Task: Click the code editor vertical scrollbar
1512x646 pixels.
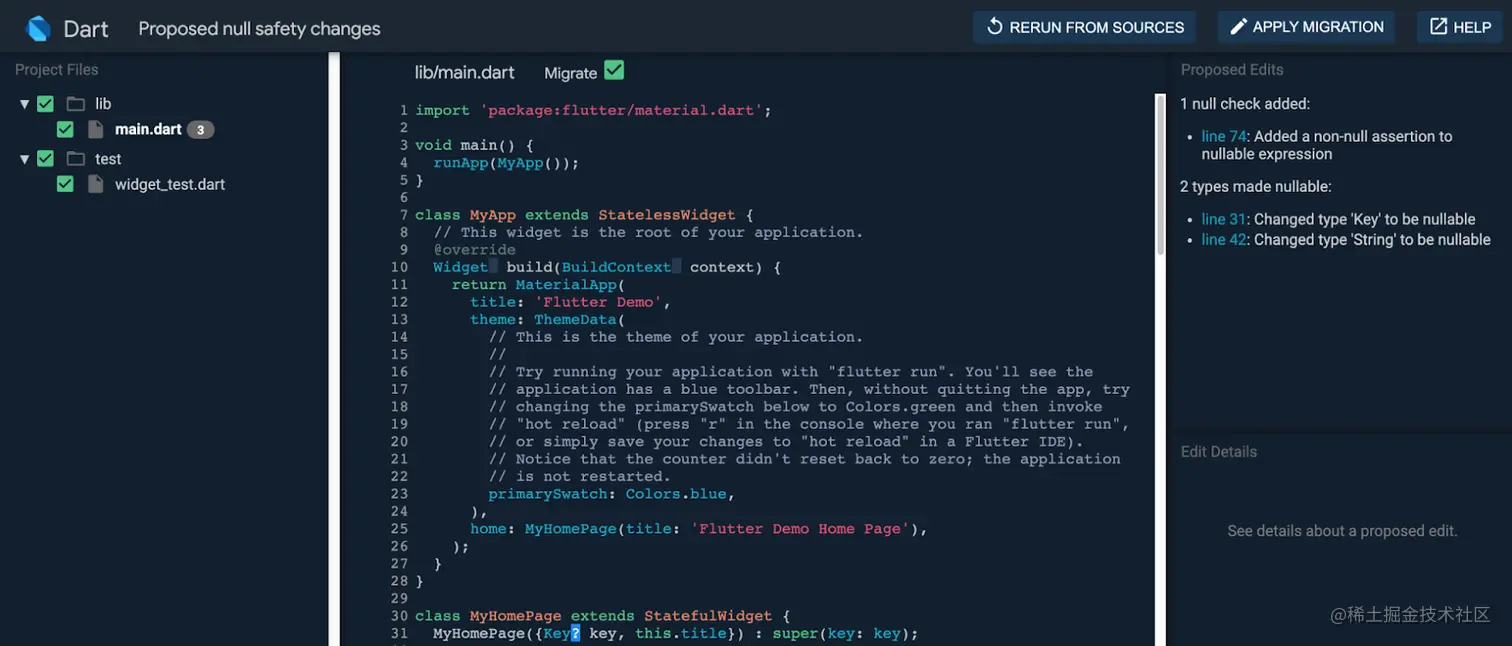Action: 1160,175
